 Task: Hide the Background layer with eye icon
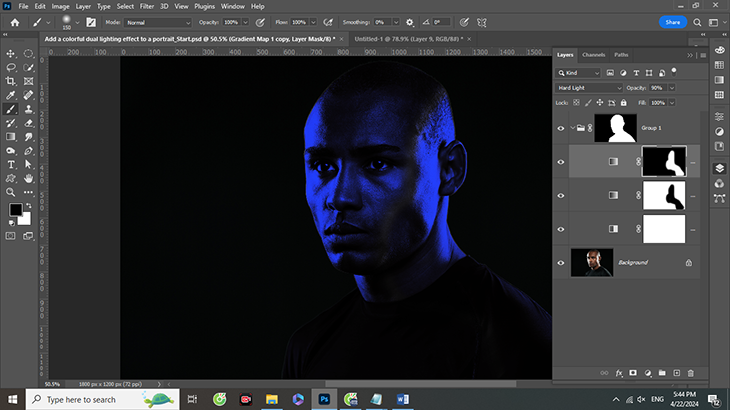[561, 263]
